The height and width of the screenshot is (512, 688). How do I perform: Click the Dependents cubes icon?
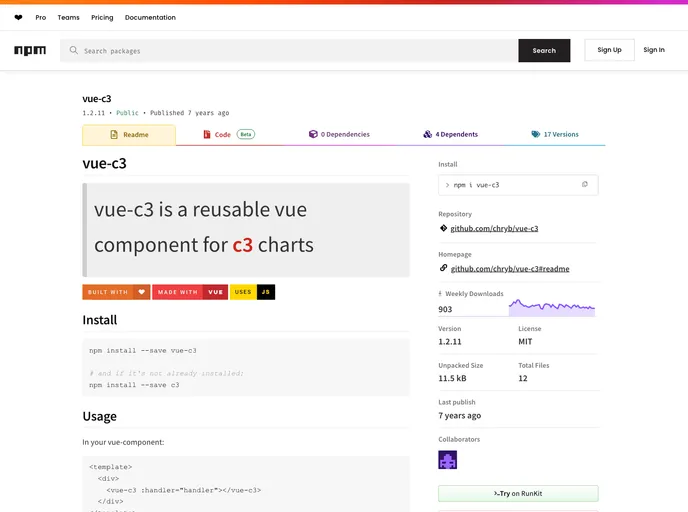(x=427, y=134)
